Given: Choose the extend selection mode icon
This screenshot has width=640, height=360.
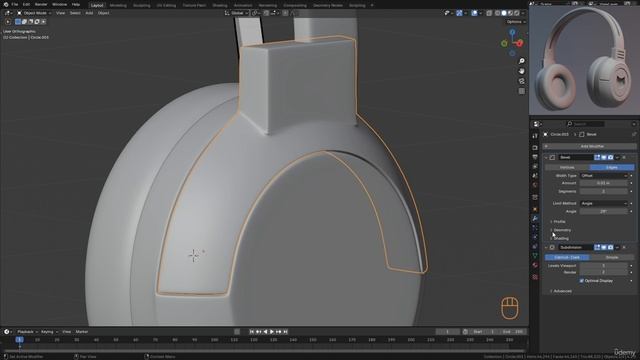Looking at the screenshot, I should pyautogui.click(x=24, y=22).
